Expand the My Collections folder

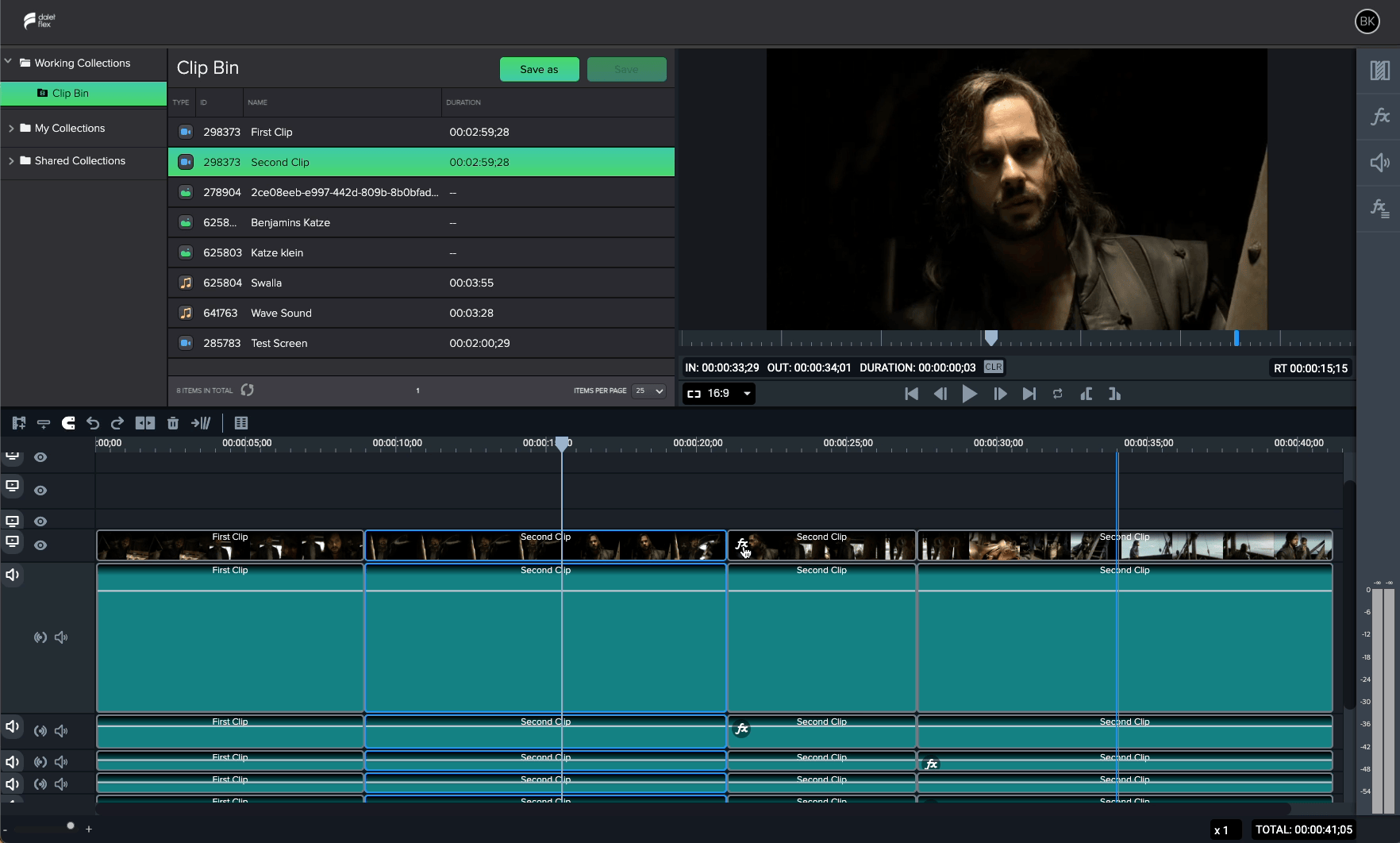click(x=11, y=128)
